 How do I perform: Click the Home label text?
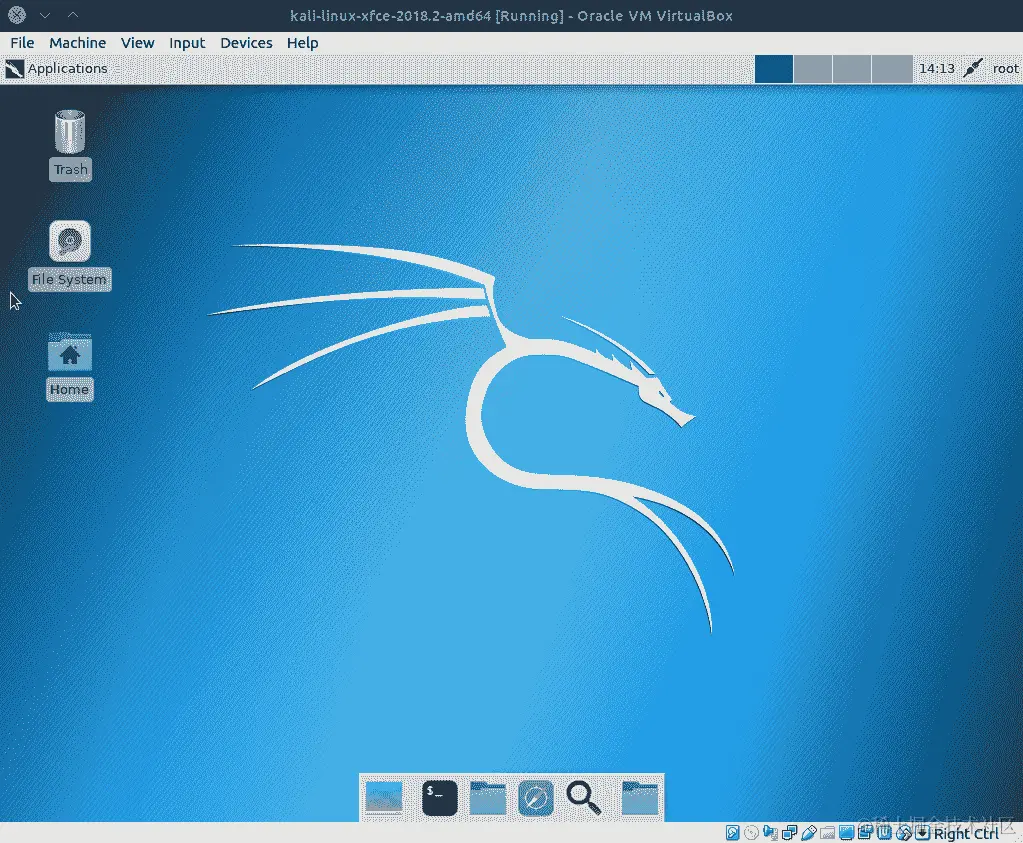coord(69,390)
